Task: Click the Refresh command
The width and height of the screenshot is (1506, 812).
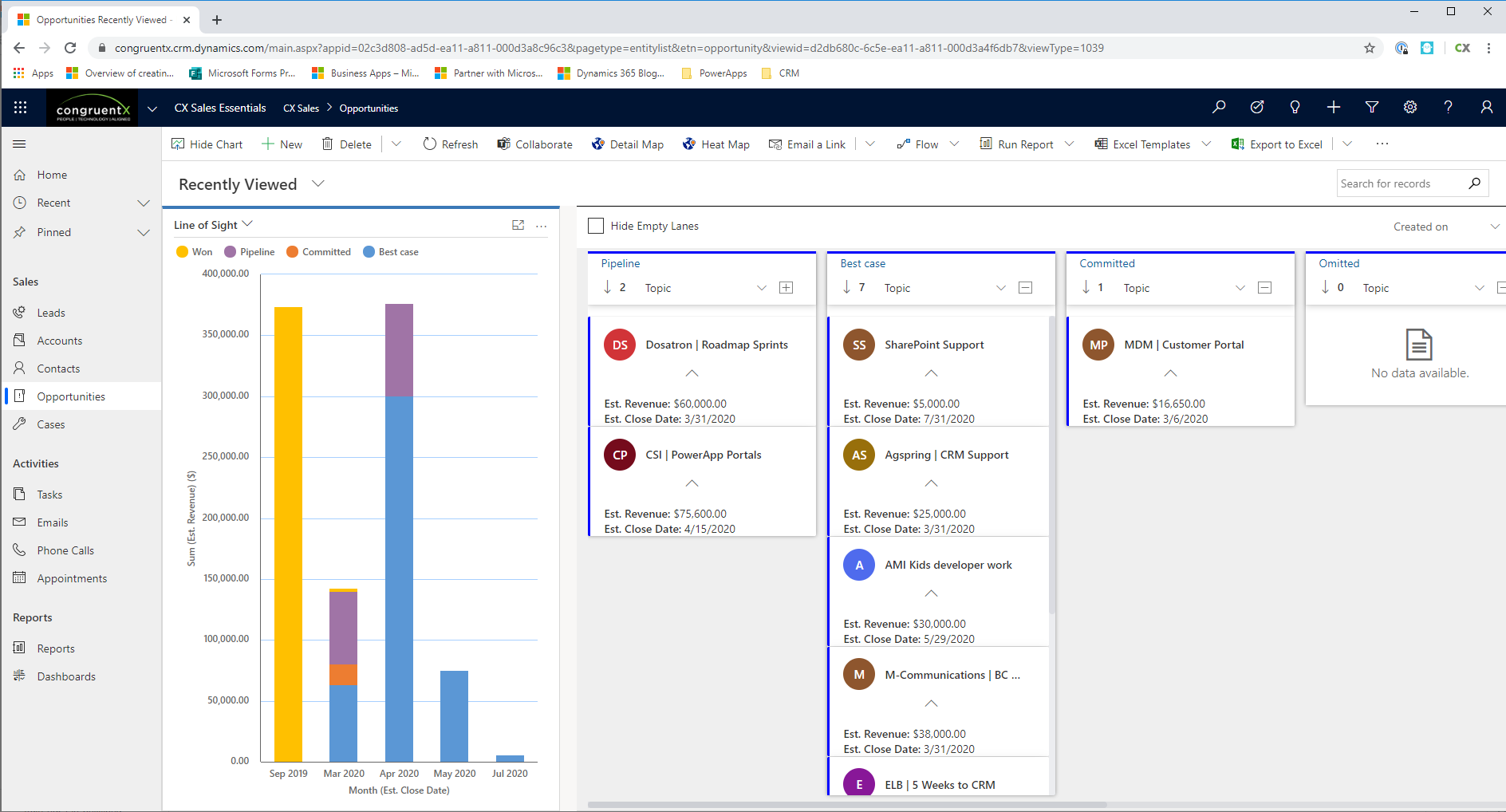Action: [451, 144]
